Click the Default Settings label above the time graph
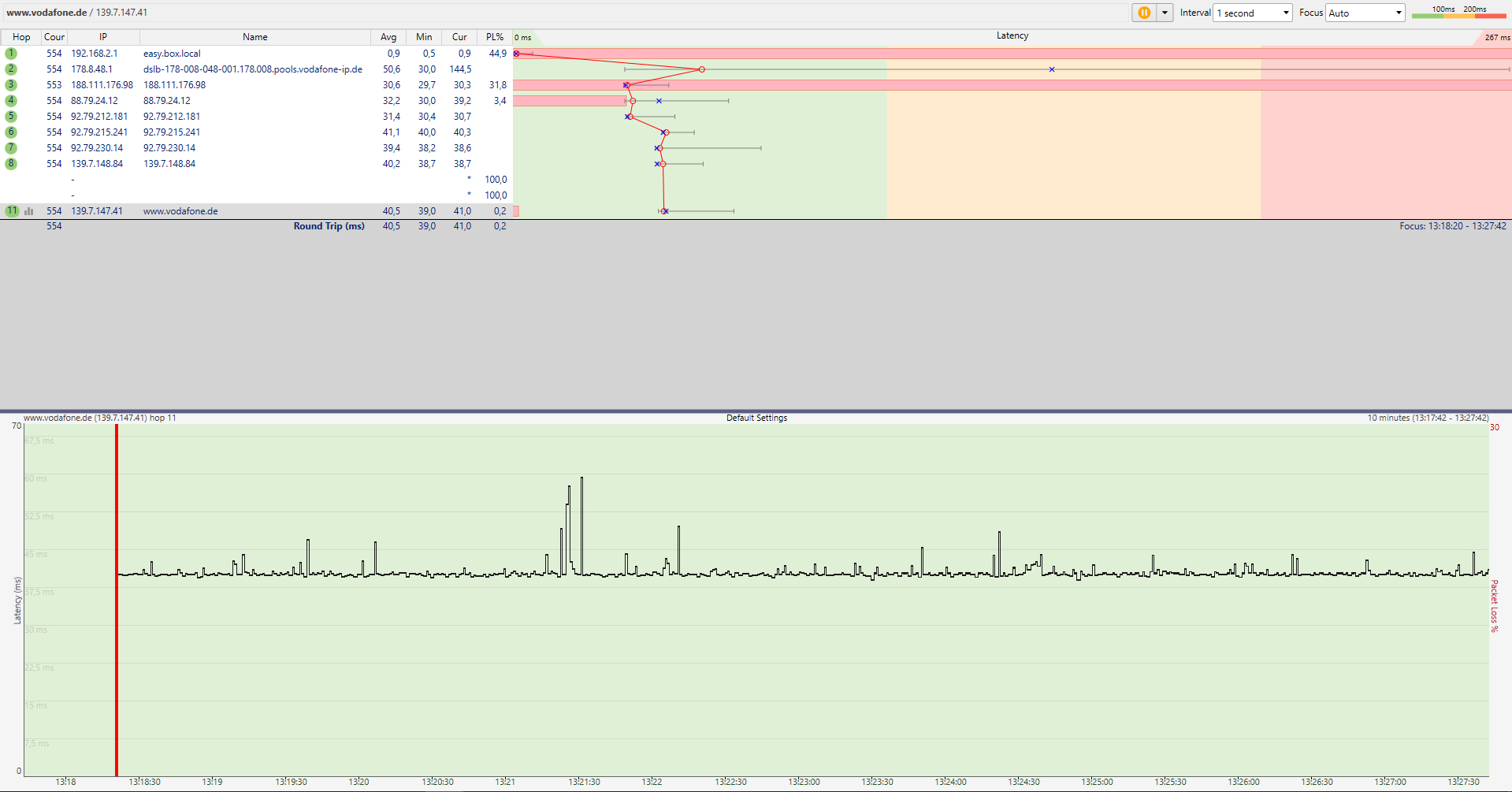Viewport: 1512px width, 792px height. tap(756, 418)
